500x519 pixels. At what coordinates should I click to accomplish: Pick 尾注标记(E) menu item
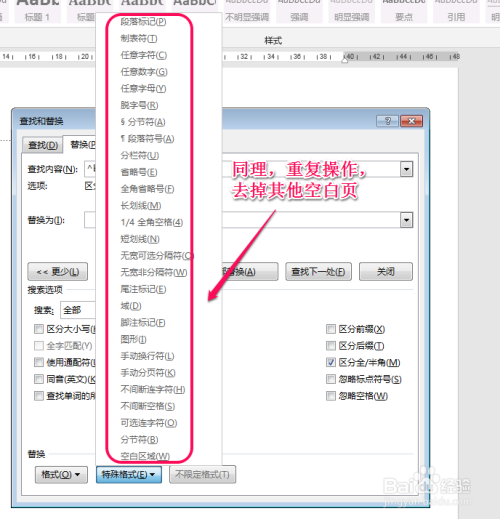(x=143, y=289)
